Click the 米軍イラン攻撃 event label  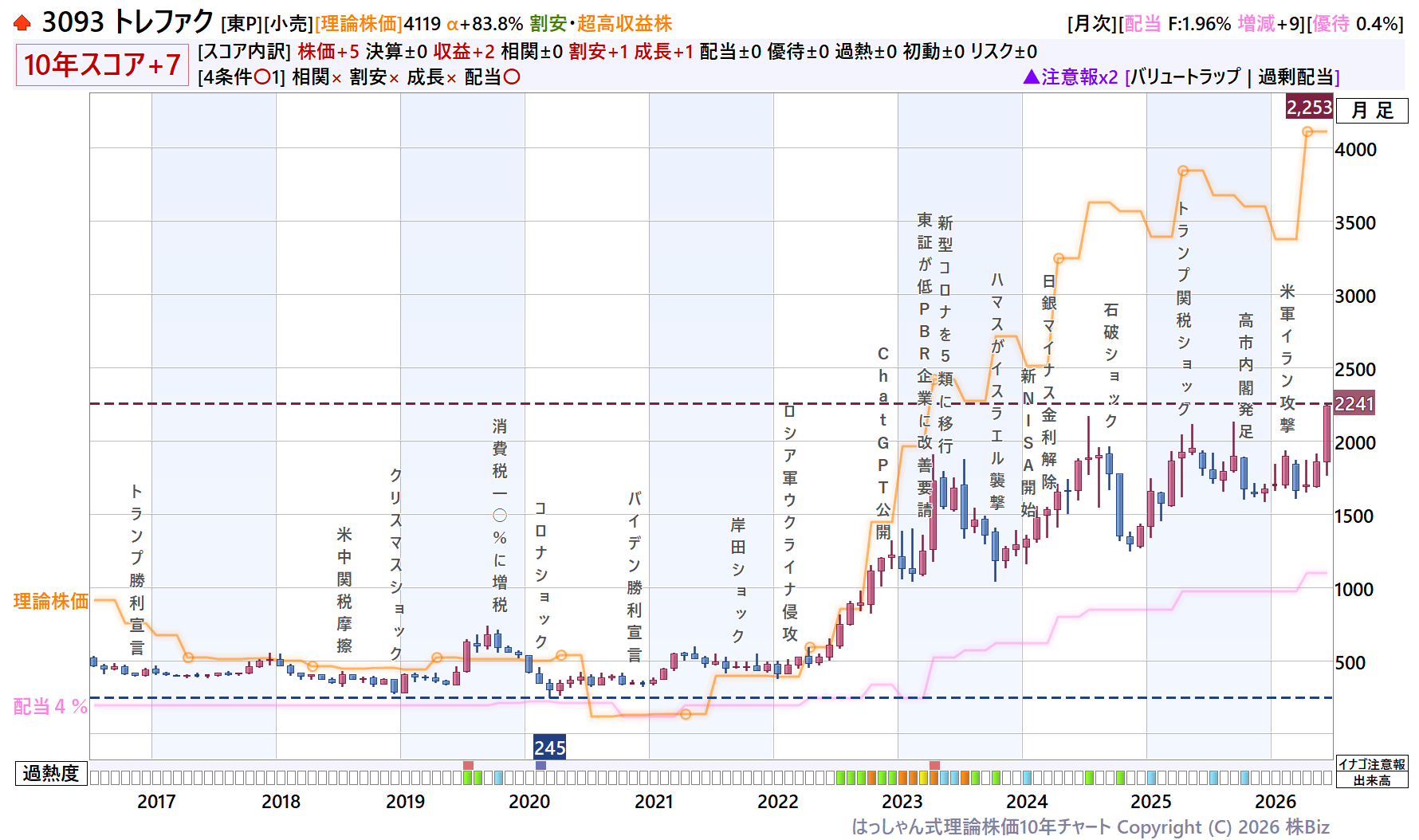pos(1287,359)
